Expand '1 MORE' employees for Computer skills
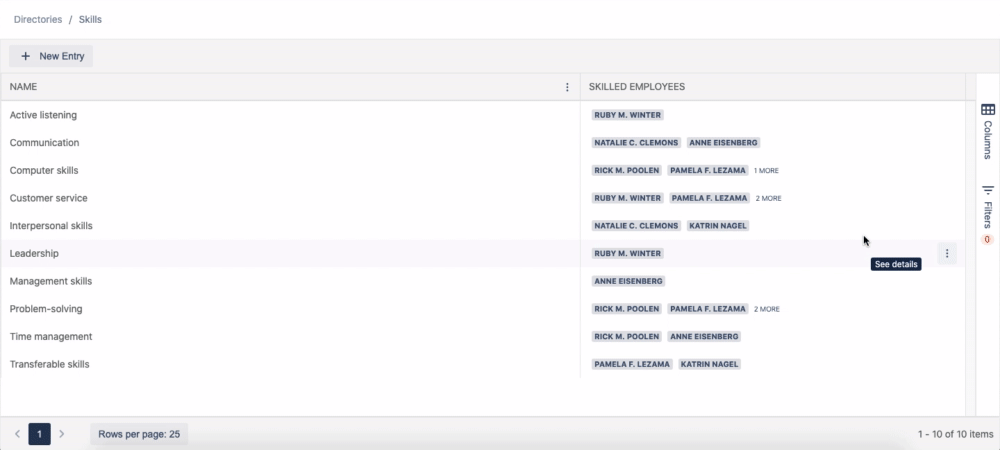1000x450 pixels. (766, 171)
